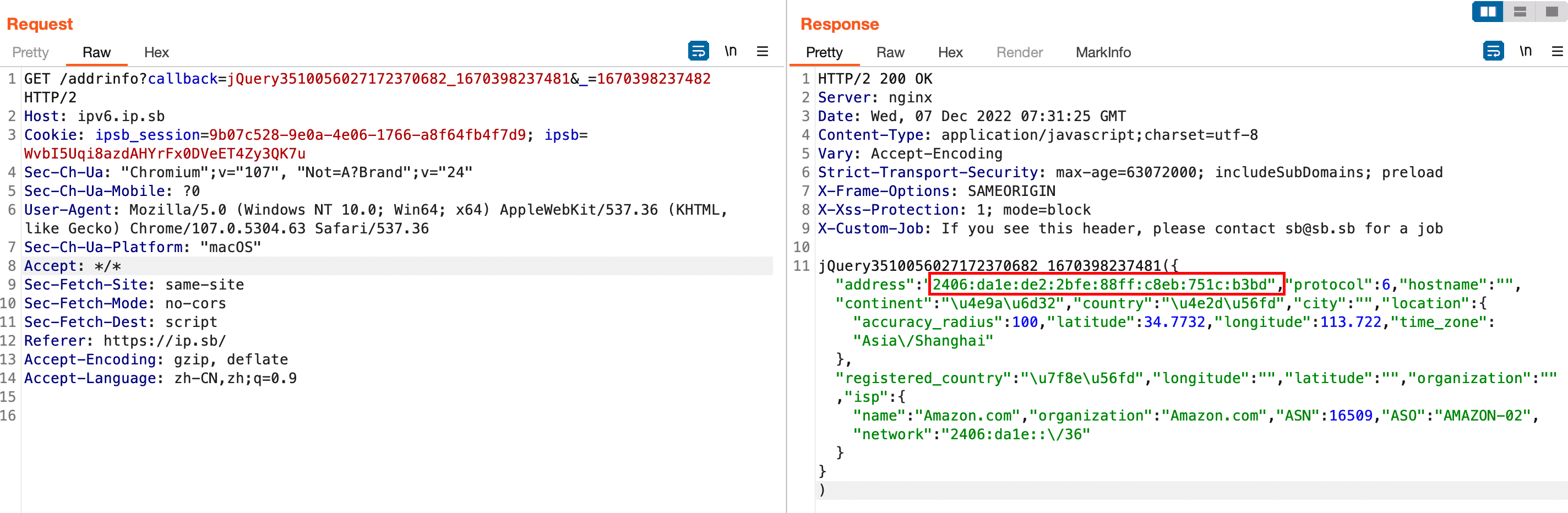The height and width of the screenshot is (513, 1568).
Task: Toggle word wrap in the Request panel
Action: [x=698, y=51]
